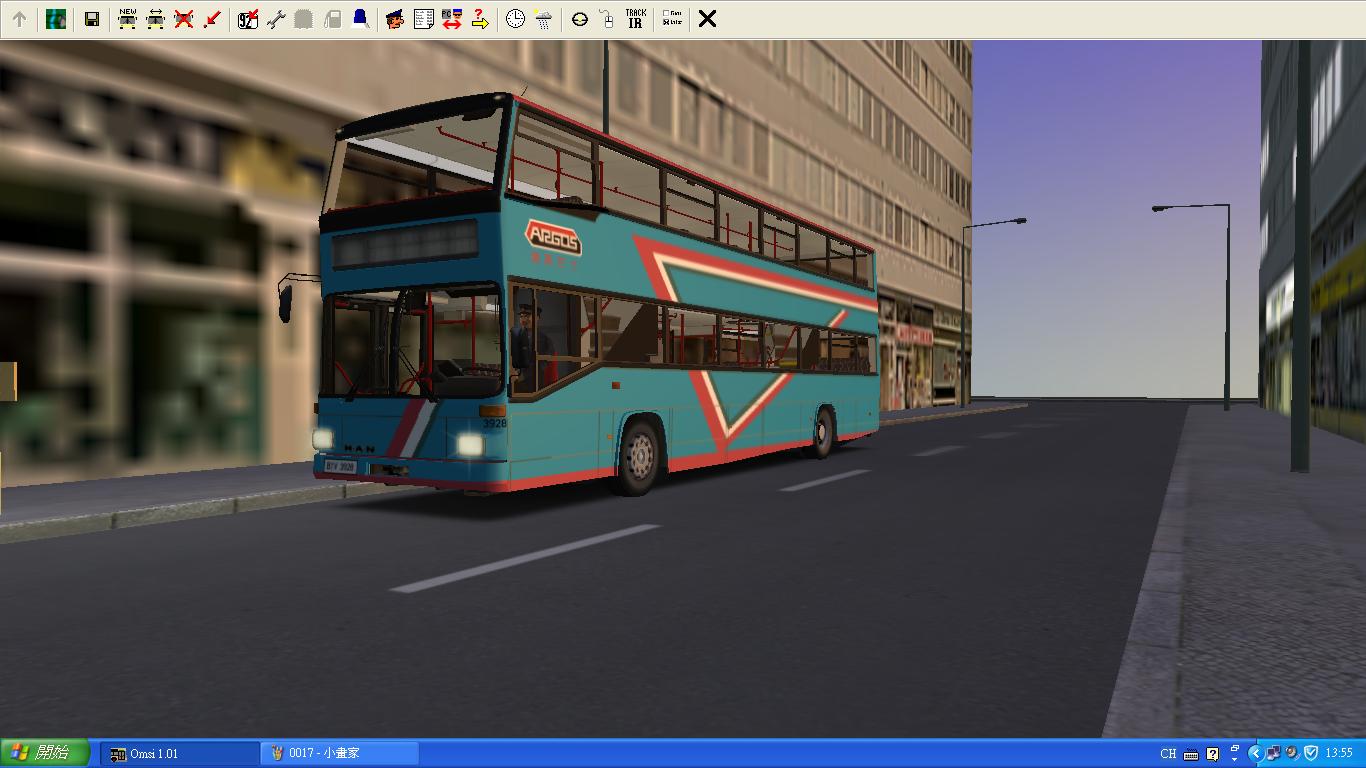Click the help question mark tray icon
The image size is (1366, 768).
(x=1213, y=754)
